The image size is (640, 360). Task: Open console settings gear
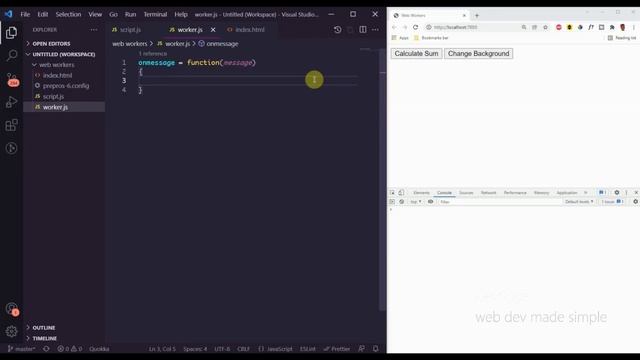pyautogui.click(x=635, y=202)
